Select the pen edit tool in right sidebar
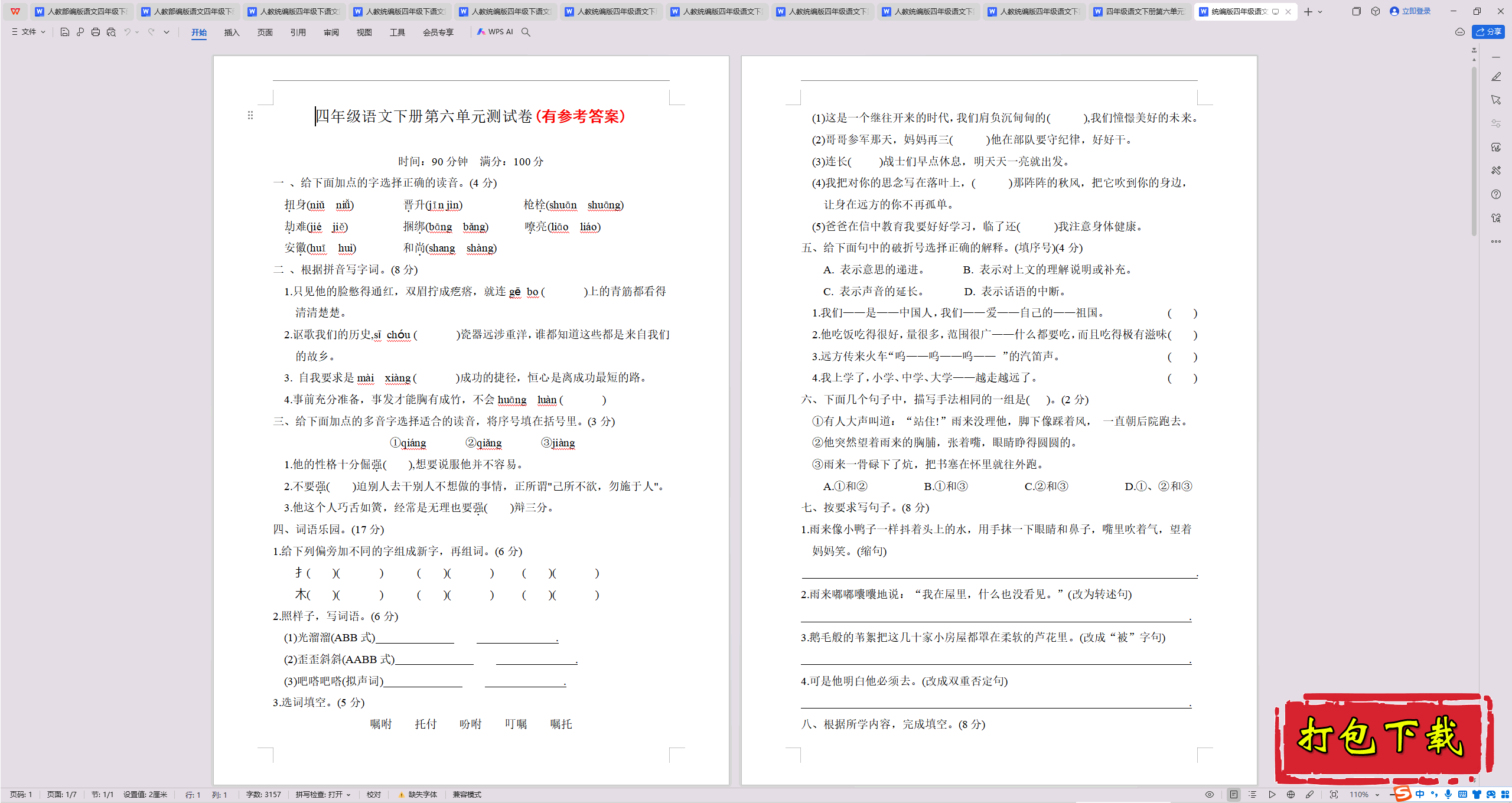The image size is (1512, 803). (x=1496, y=77)
